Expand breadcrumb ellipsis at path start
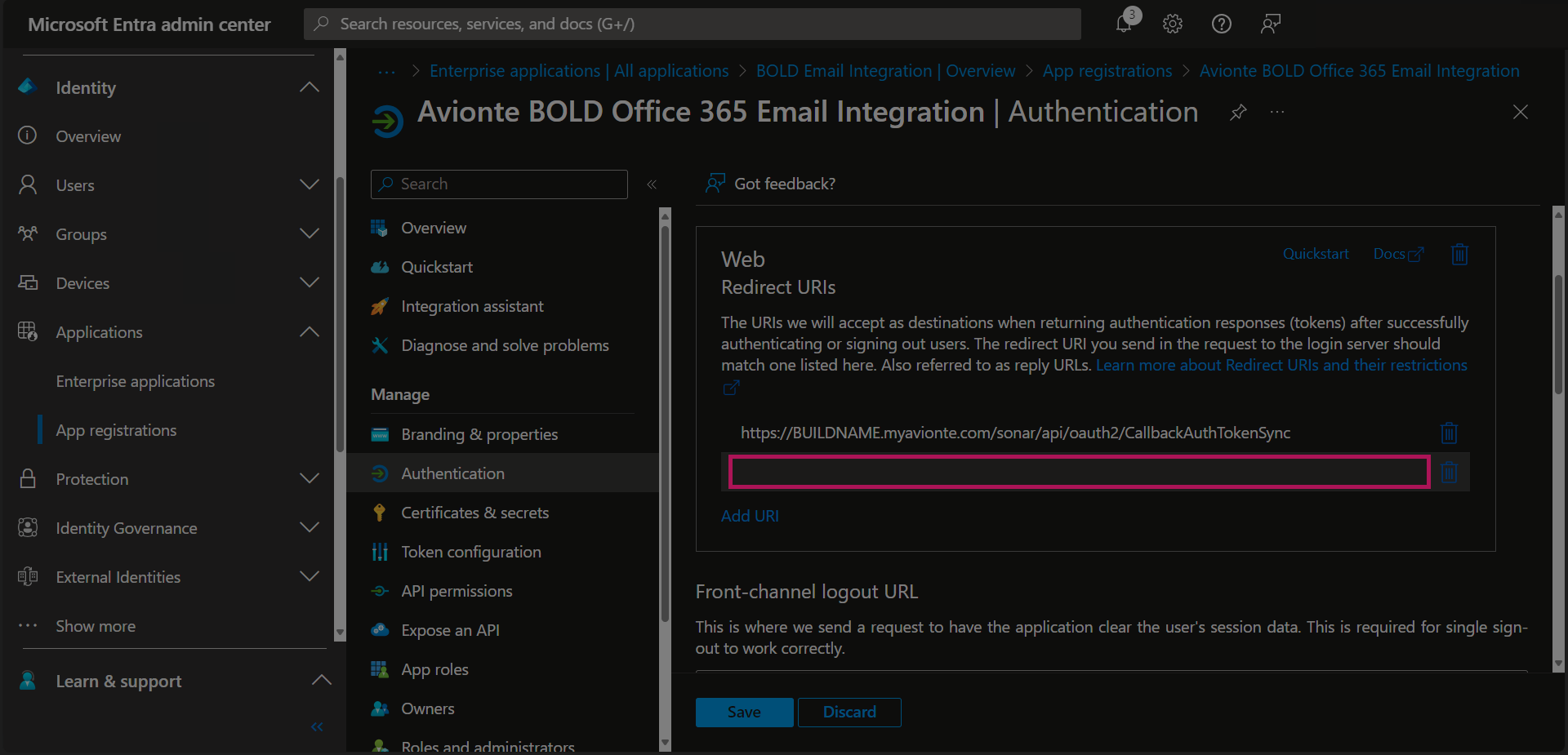The height and width of the screenshot is (755, 1568). point(386,72)
